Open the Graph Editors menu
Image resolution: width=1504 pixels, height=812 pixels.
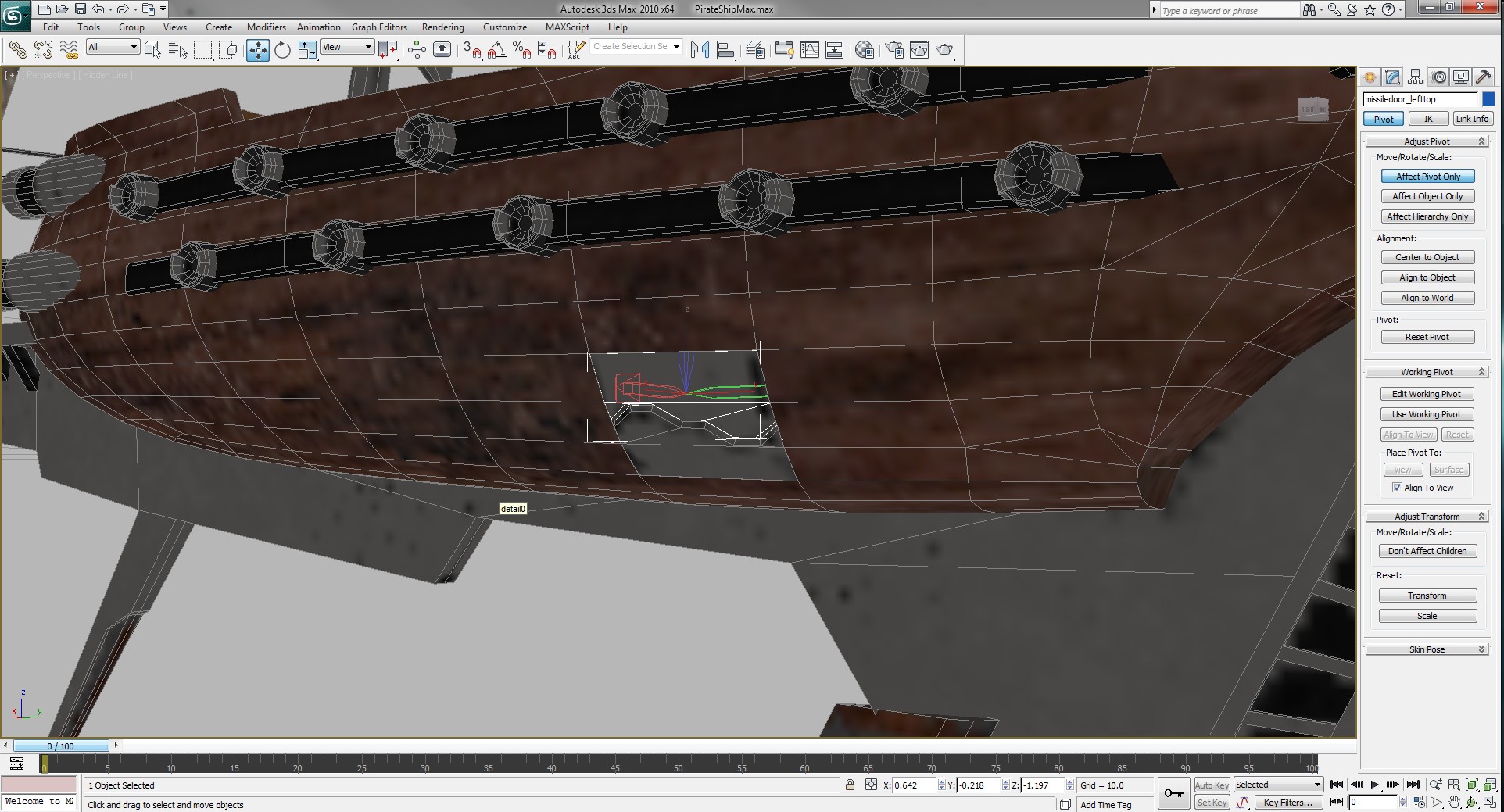(379, 27)
